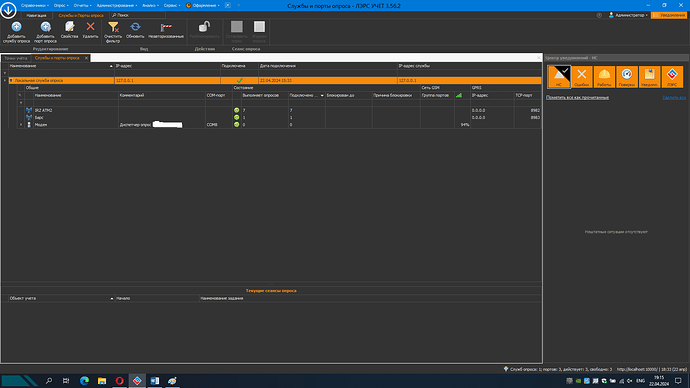Switch to the Навигация ribbon tab

36,15
